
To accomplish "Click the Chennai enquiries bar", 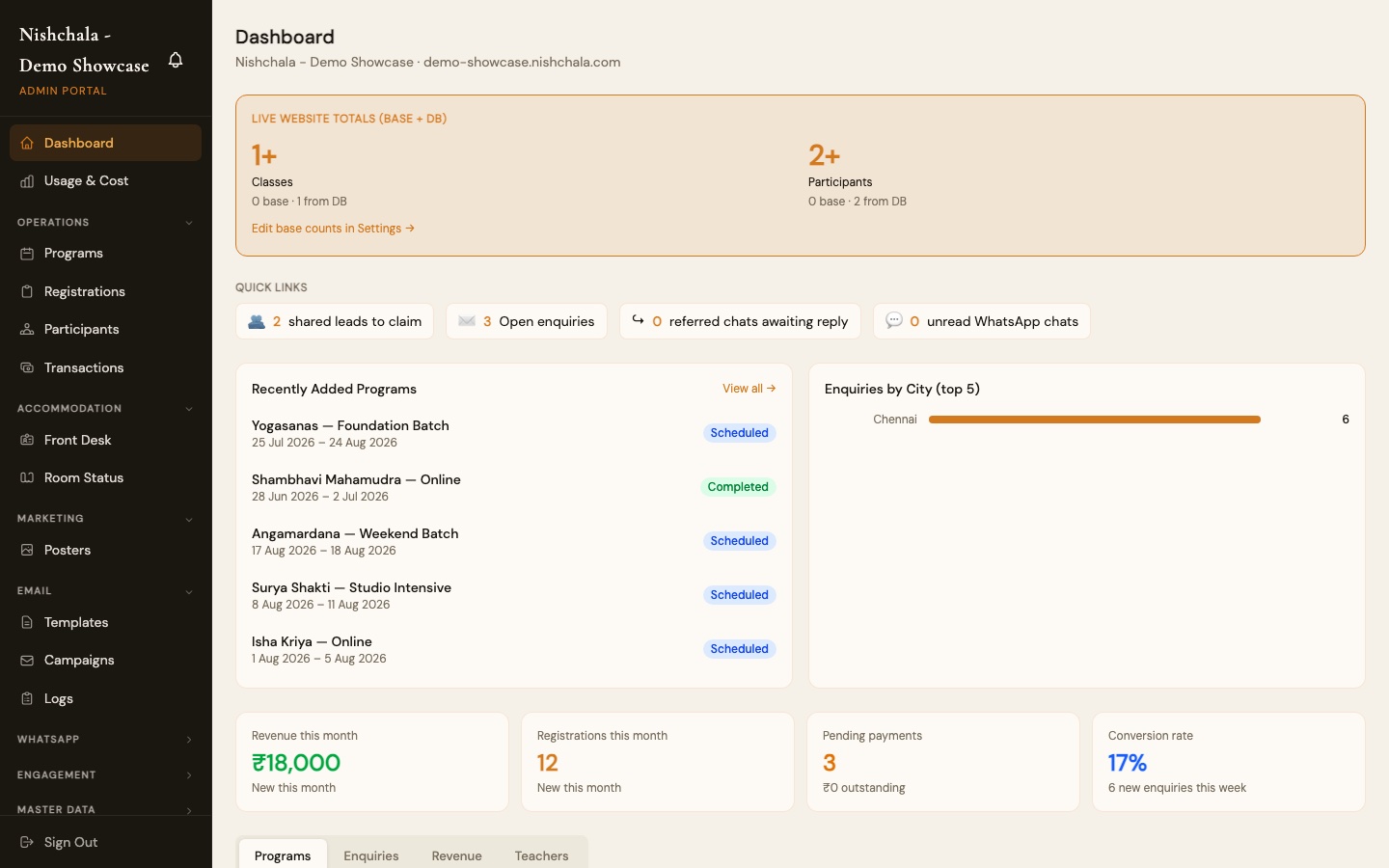I will 1095,420.
